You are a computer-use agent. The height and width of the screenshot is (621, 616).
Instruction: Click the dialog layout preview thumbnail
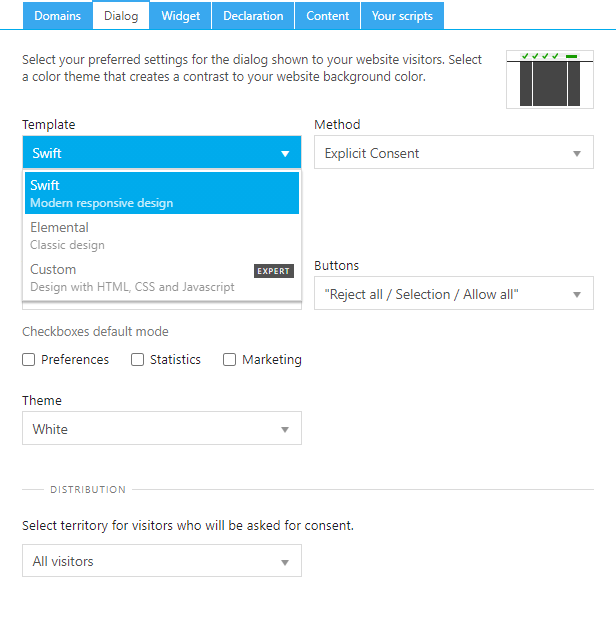(x=549, y=79)
